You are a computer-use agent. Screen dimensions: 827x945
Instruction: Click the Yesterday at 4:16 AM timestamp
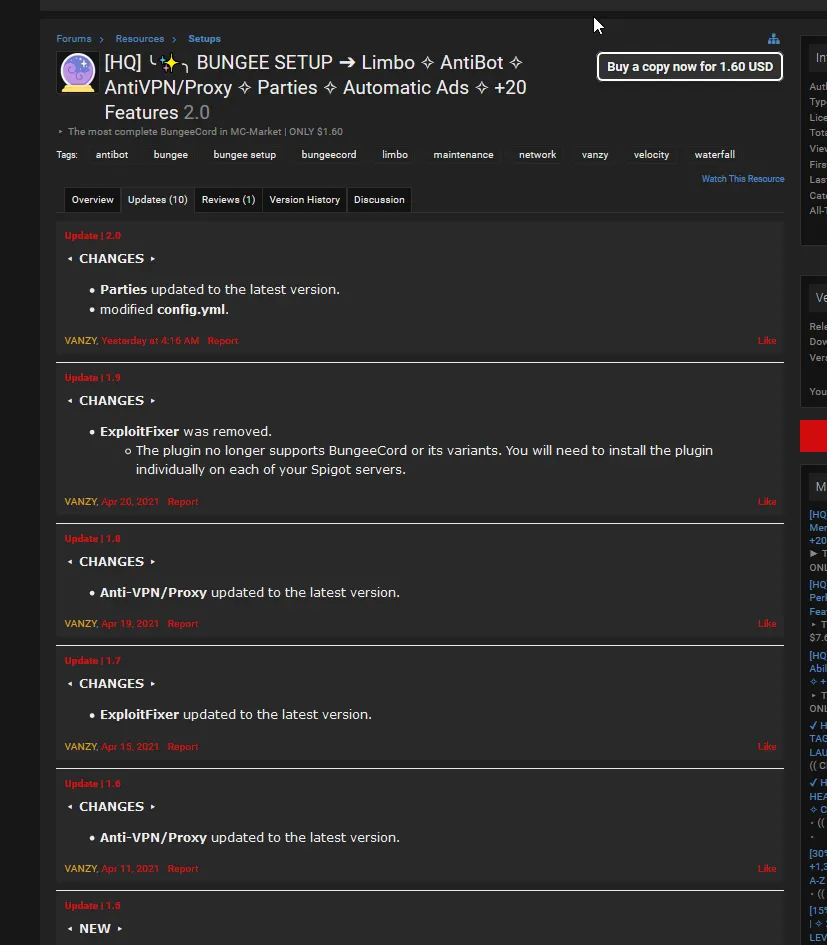(x=150, y=341)
